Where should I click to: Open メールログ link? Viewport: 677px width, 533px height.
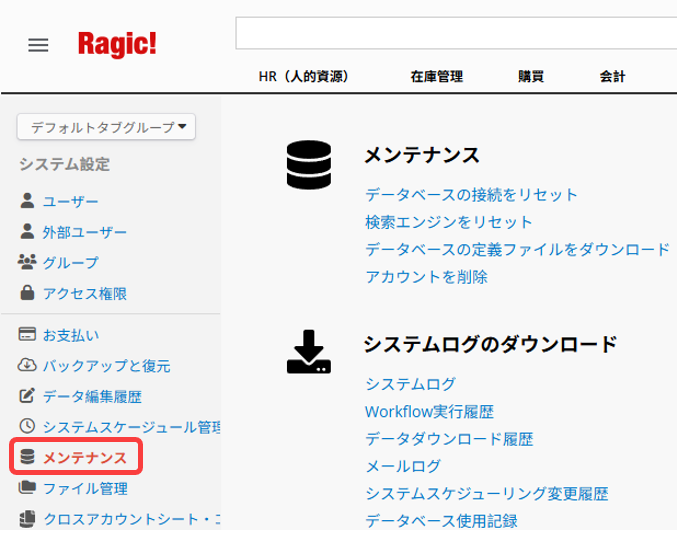coord(403,466)
